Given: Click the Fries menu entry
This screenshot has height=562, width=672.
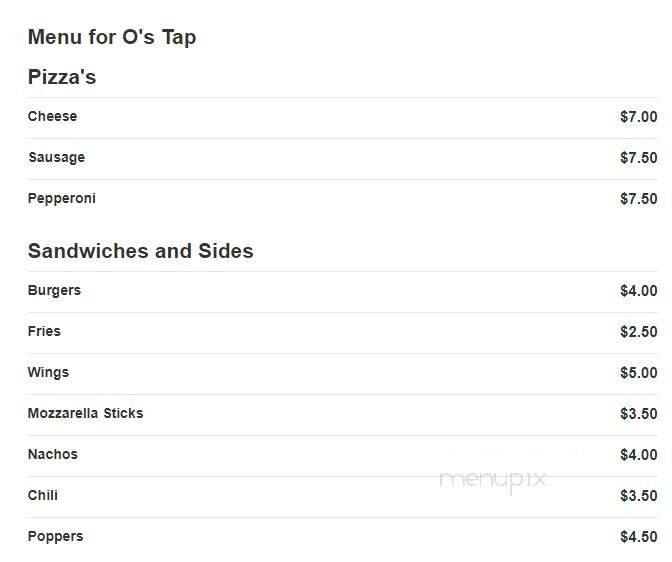Looking at the screenshot, I should (44, 331).
